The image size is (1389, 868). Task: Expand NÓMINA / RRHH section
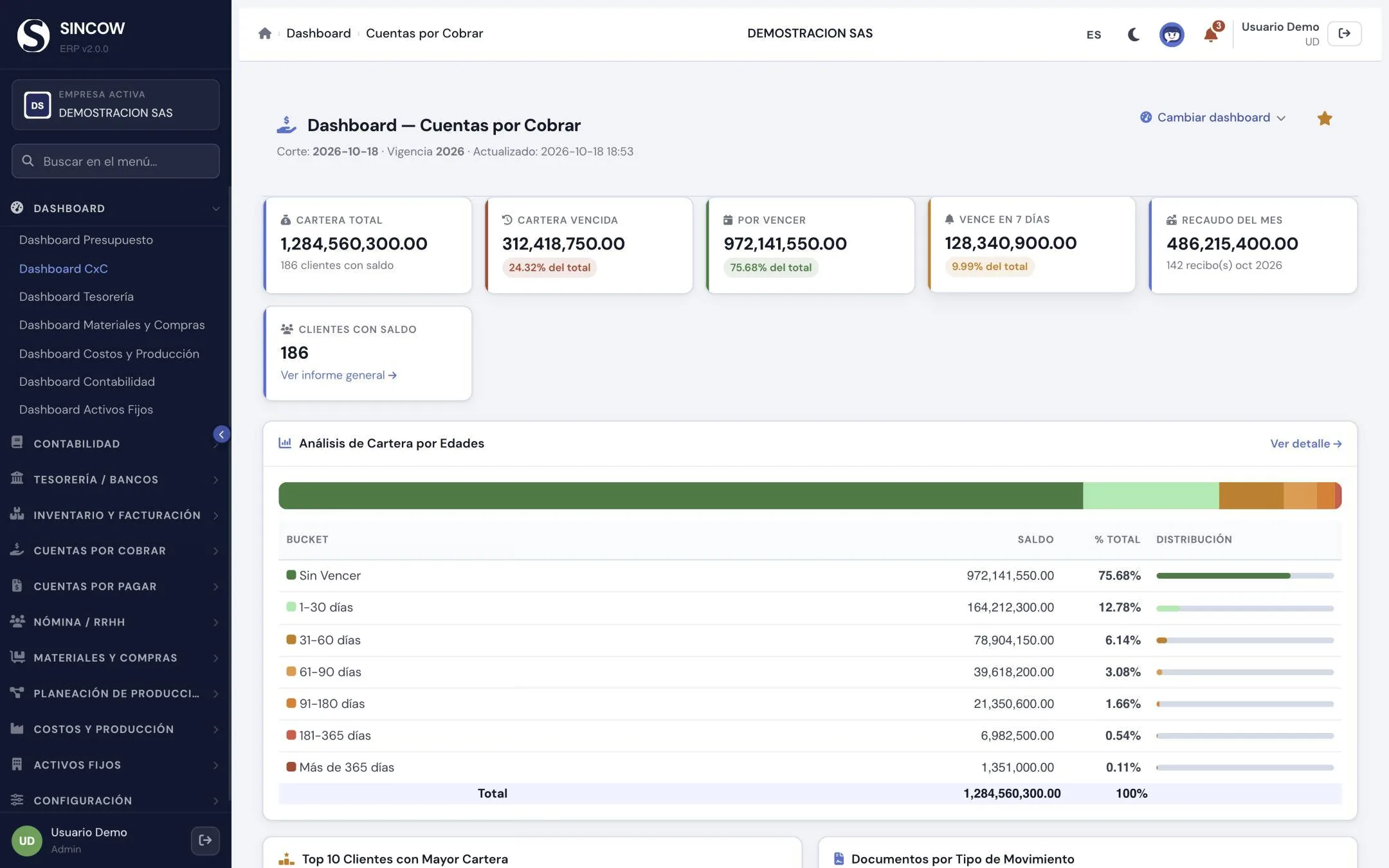[x=116, y=622]
